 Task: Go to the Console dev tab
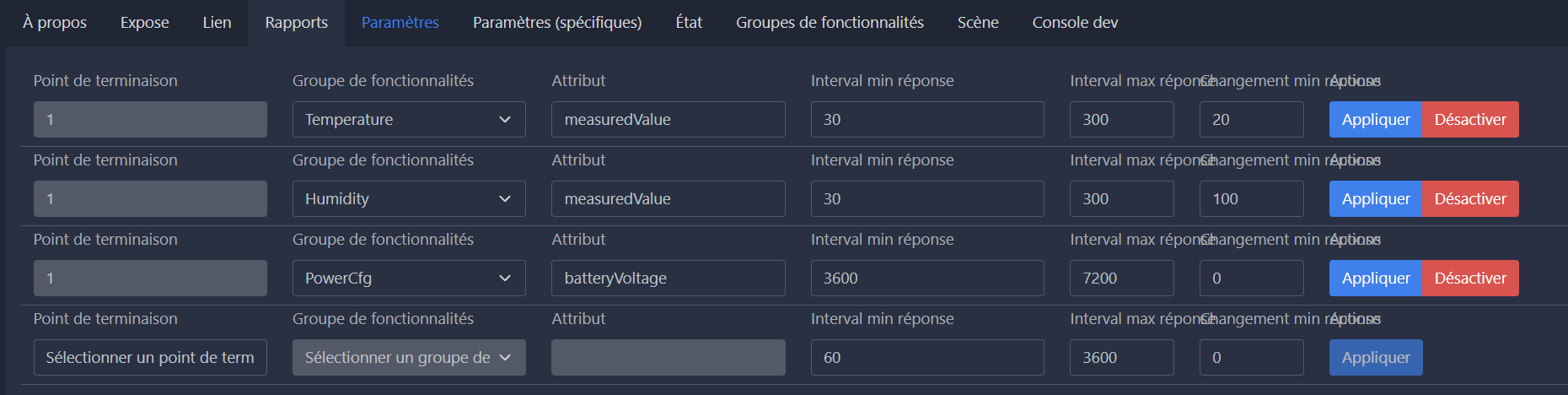1075,23
